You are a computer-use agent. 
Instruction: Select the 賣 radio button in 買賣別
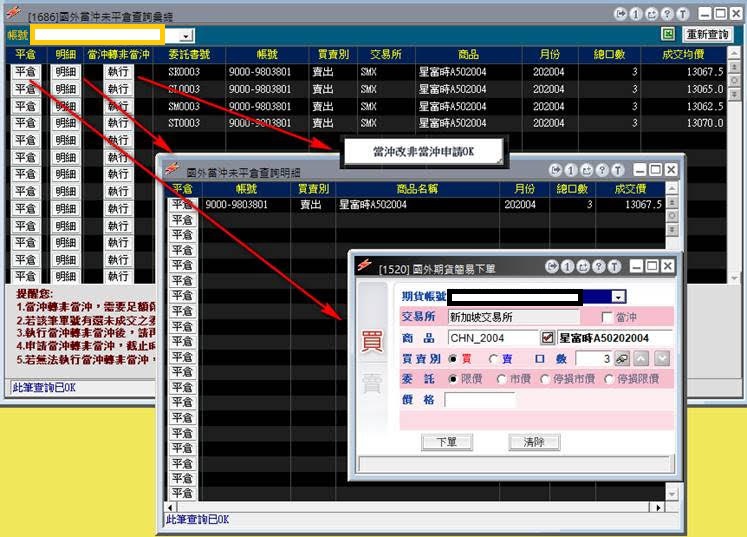click(x=494, y=359)
